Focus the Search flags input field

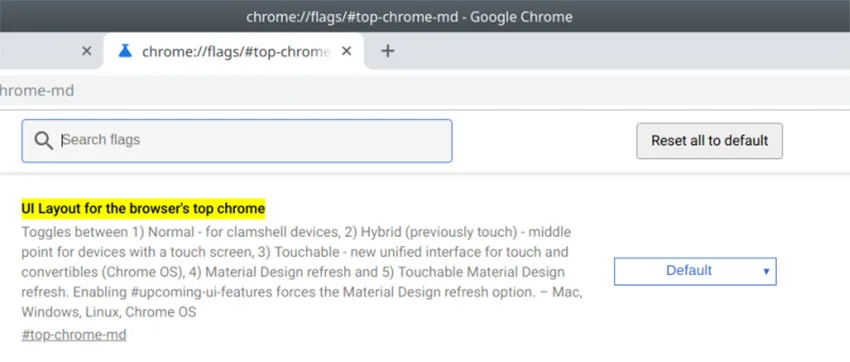237,141
